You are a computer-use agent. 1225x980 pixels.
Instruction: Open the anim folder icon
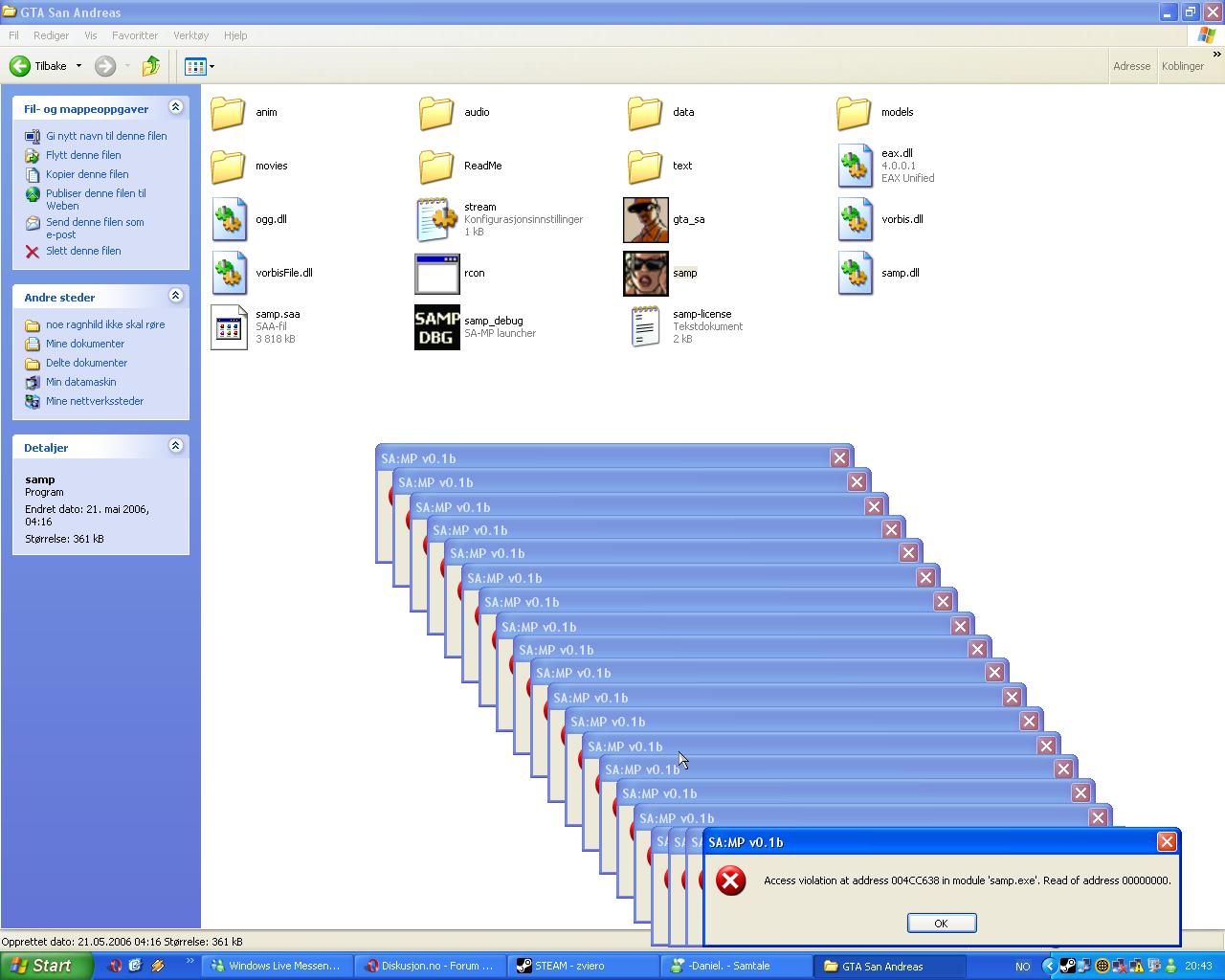coord(228,112)
